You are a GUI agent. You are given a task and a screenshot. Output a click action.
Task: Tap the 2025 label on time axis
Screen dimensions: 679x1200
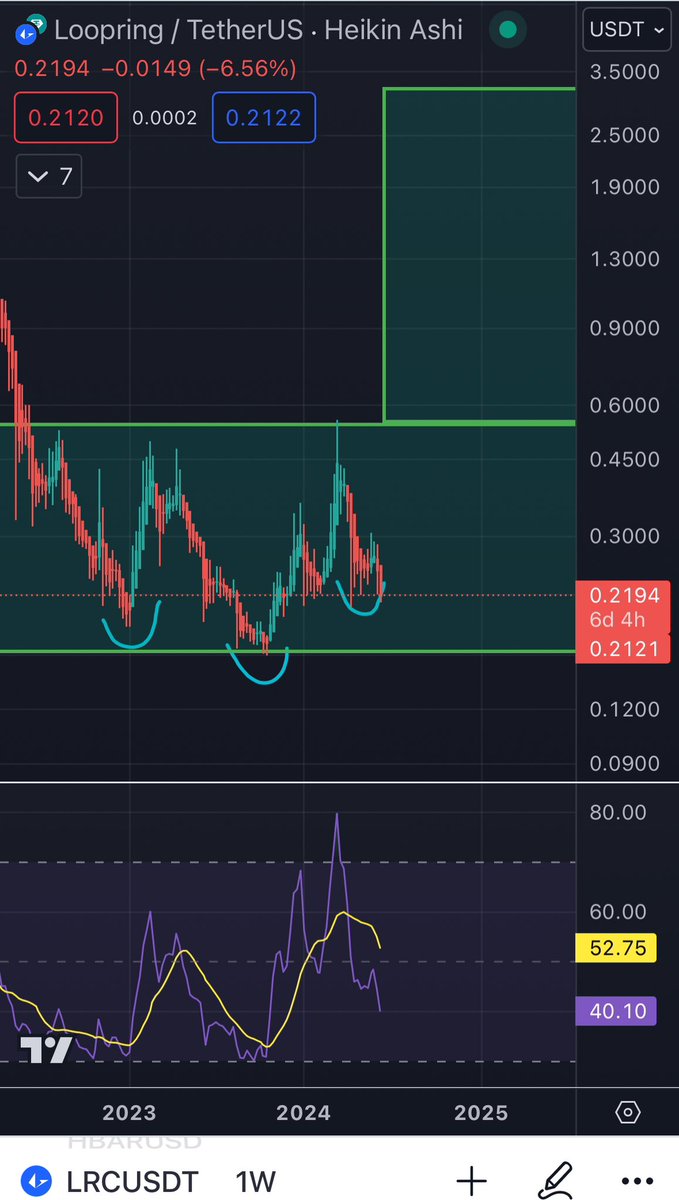[480, 1113]
